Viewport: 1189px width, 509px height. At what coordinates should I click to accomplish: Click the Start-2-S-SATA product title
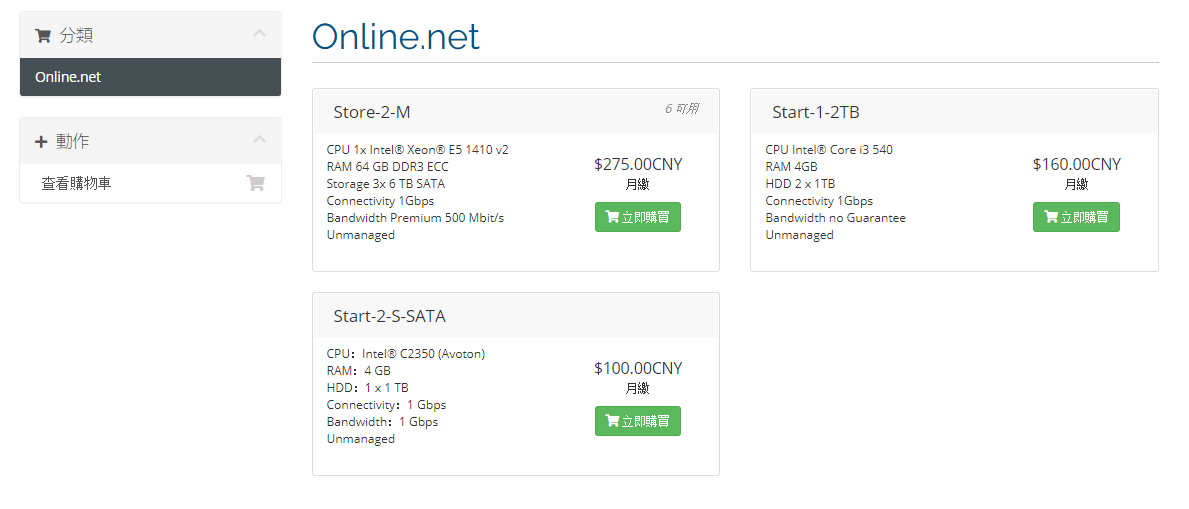click(x=390, y=316)
